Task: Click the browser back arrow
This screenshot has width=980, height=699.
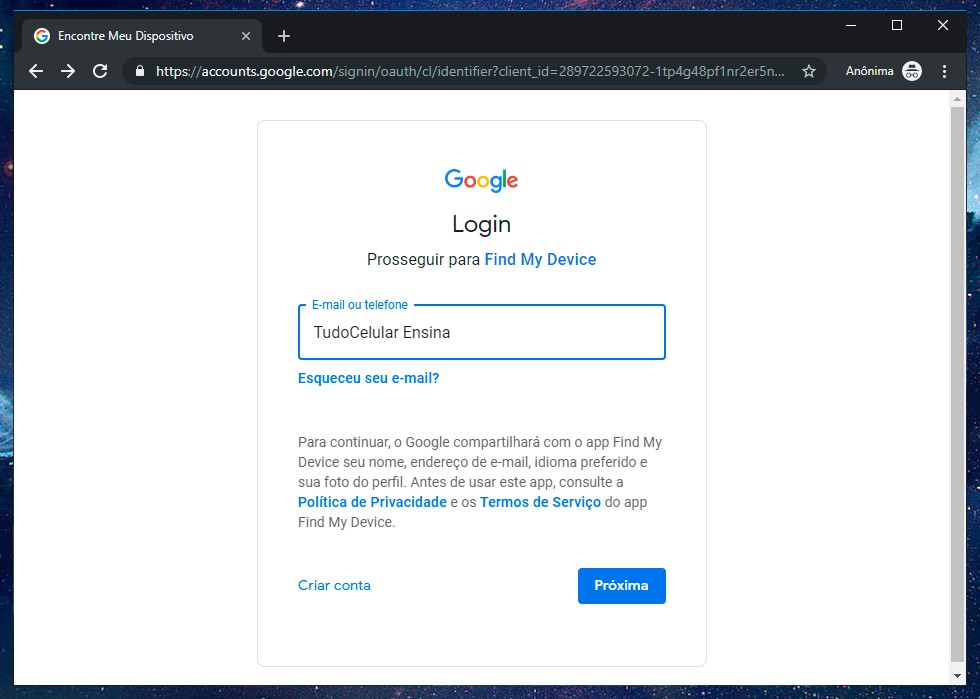Action: 36,71
